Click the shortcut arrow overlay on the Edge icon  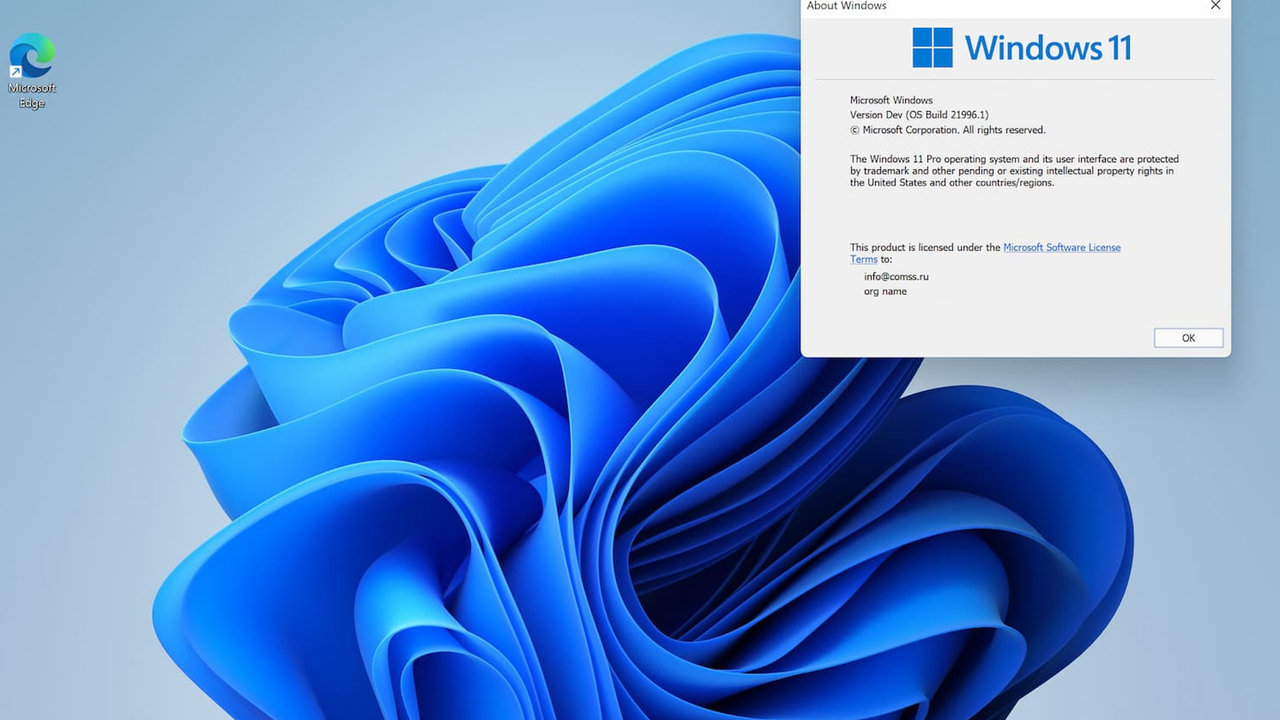[16, 72]
